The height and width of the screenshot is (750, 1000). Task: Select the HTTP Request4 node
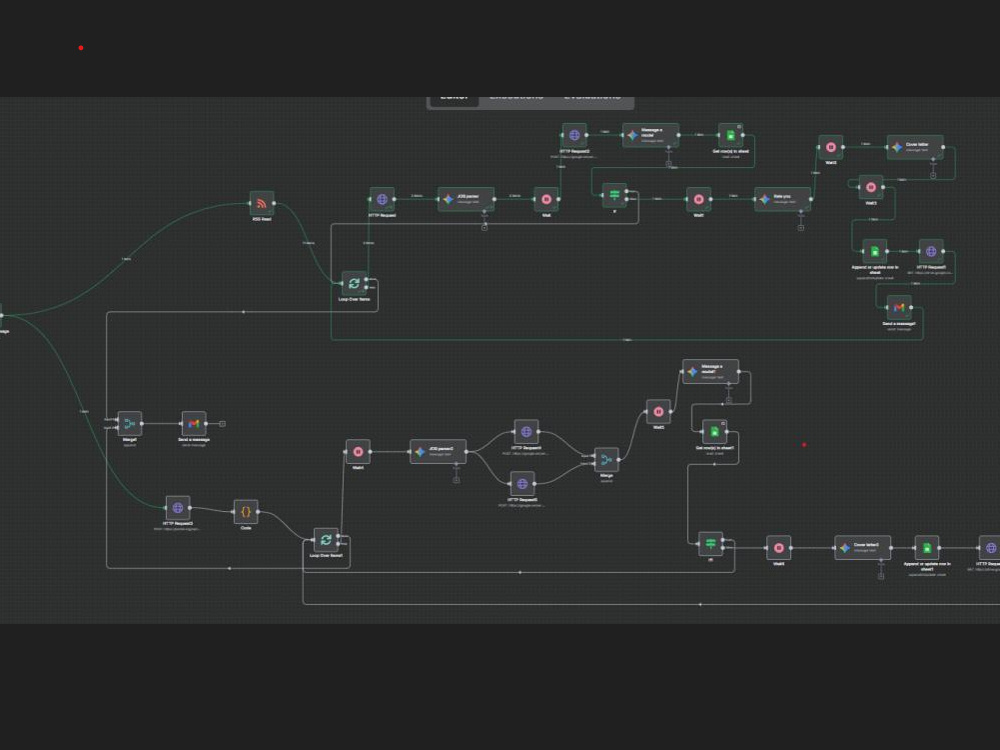(526, 432)
